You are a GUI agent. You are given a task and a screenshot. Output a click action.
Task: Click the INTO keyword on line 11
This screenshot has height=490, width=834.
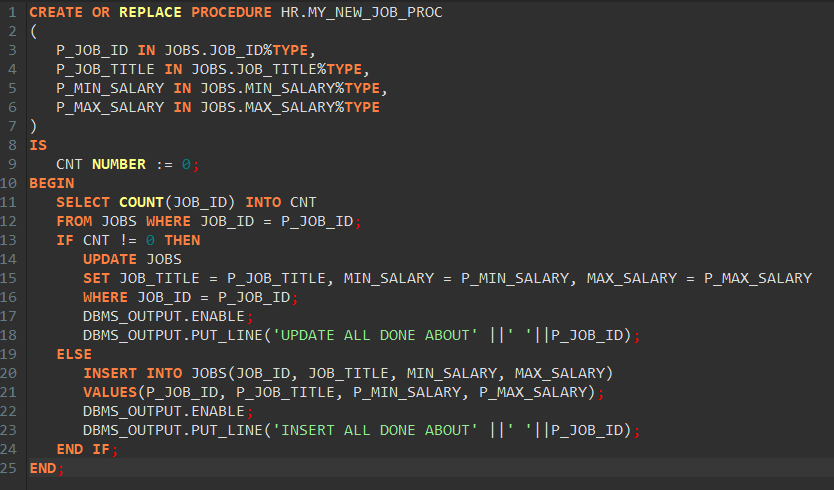263,202
